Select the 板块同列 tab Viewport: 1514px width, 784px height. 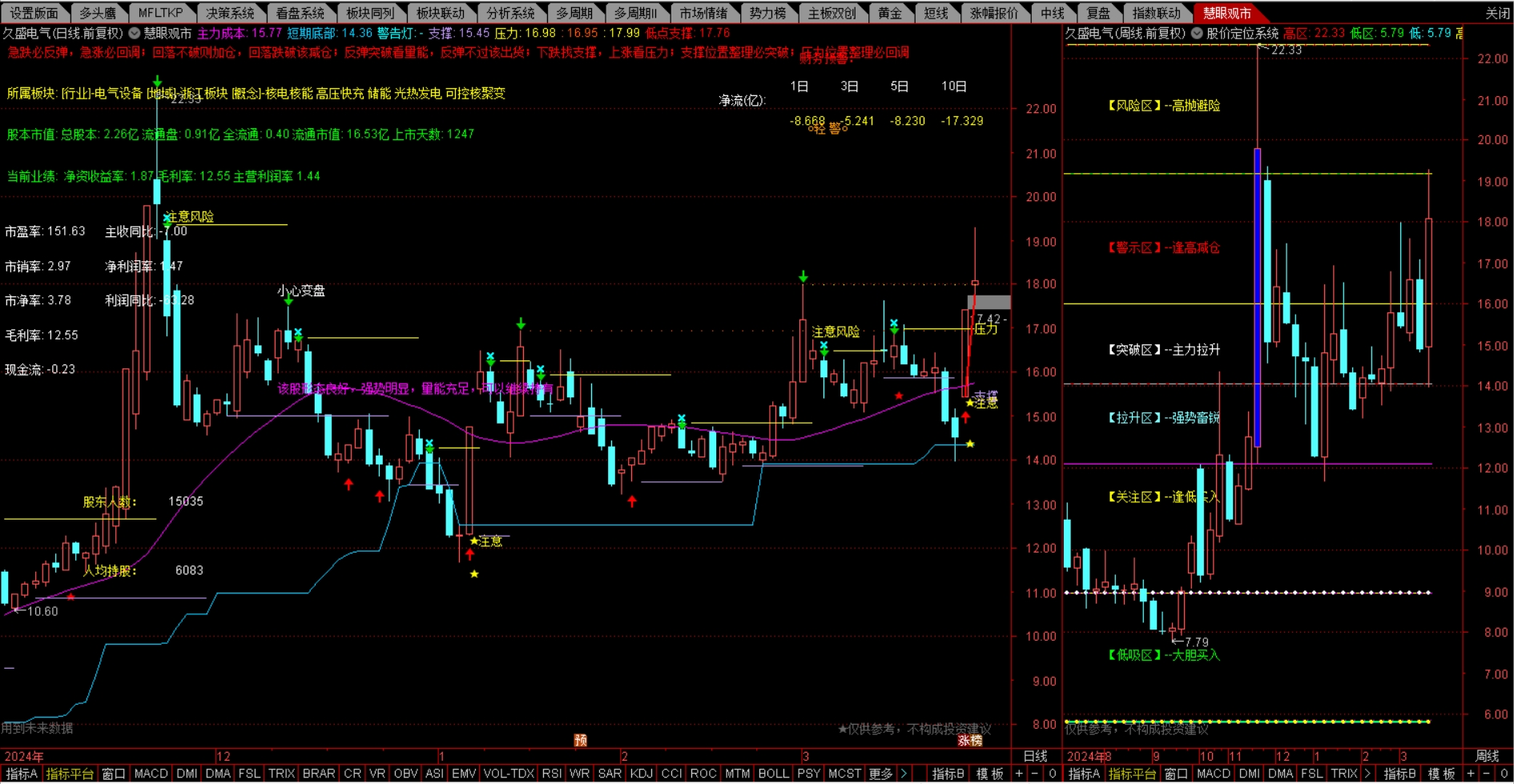coord(370,13)
